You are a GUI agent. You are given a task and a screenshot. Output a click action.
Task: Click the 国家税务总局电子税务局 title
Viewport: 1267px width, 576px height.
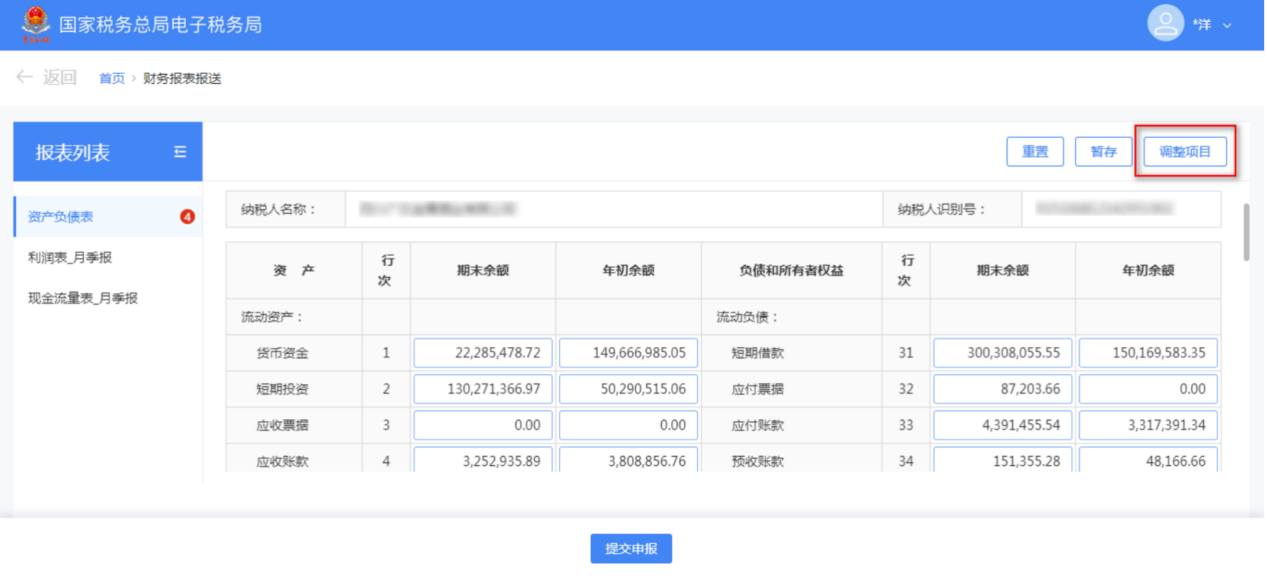[160, 25]
